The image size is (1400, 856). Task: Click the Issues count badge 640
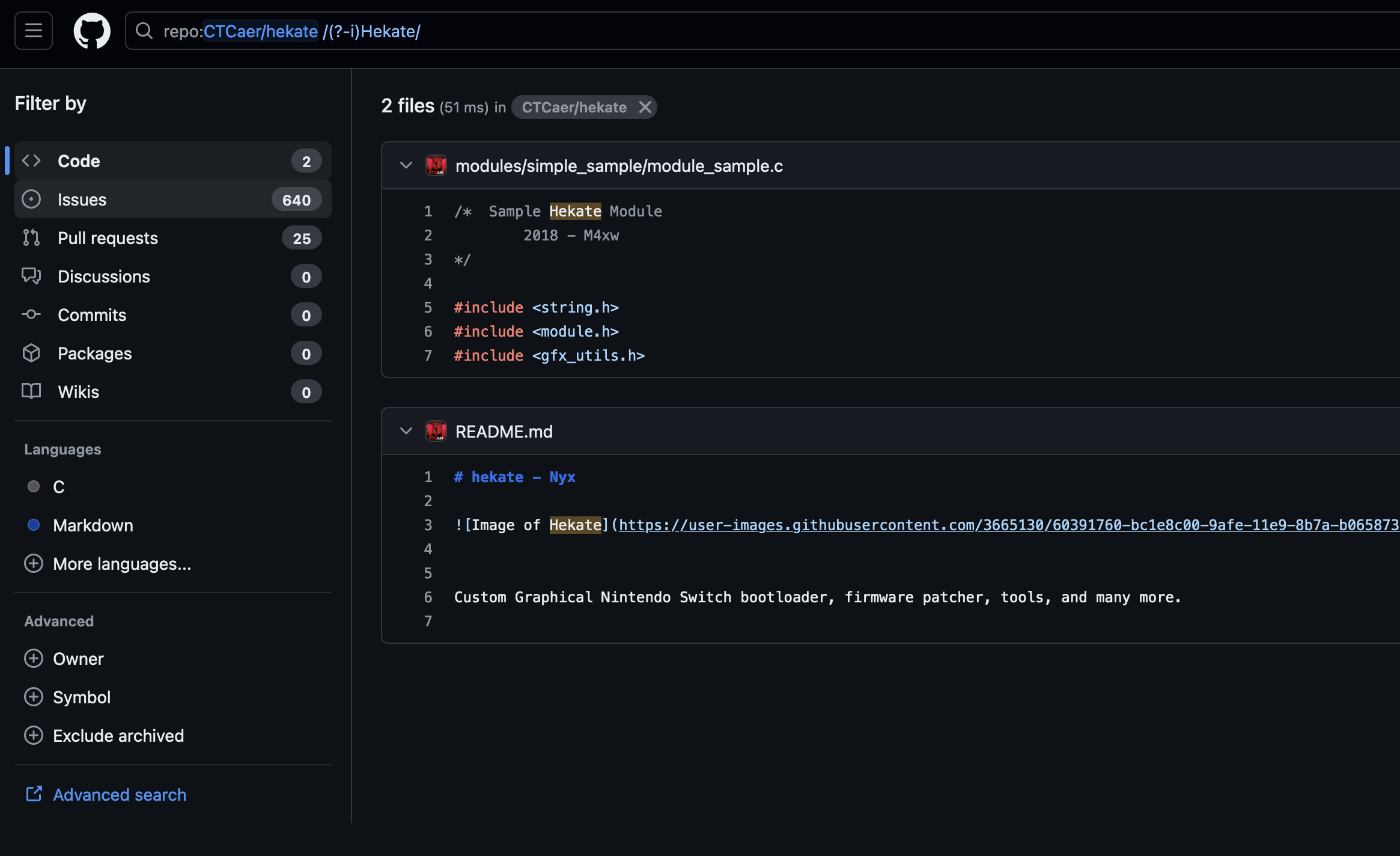(x=297, y=200)
